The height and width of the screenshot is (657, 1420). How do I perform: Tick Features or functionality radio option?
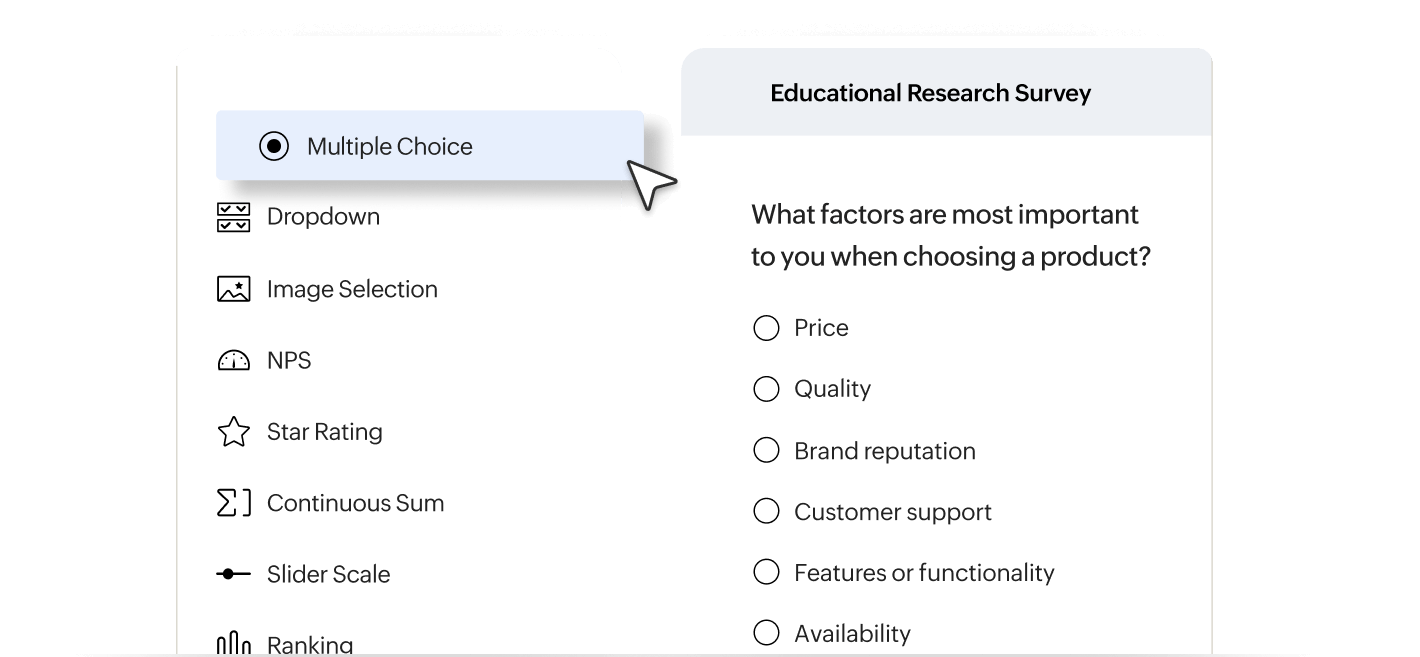coord(766,573)
